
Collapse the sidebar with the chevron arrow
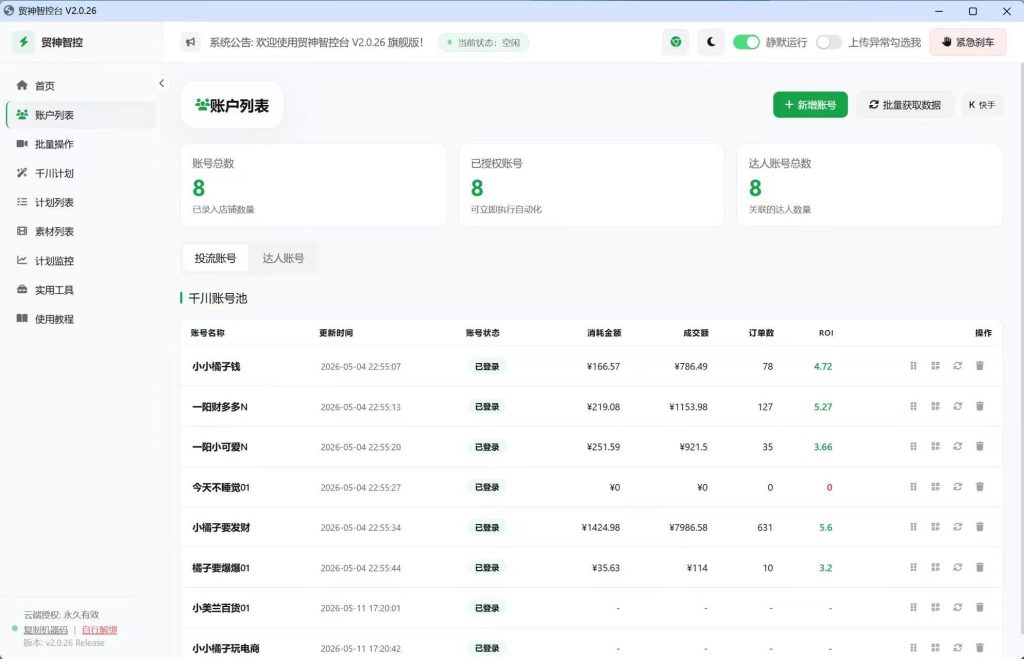pos(161,83)
